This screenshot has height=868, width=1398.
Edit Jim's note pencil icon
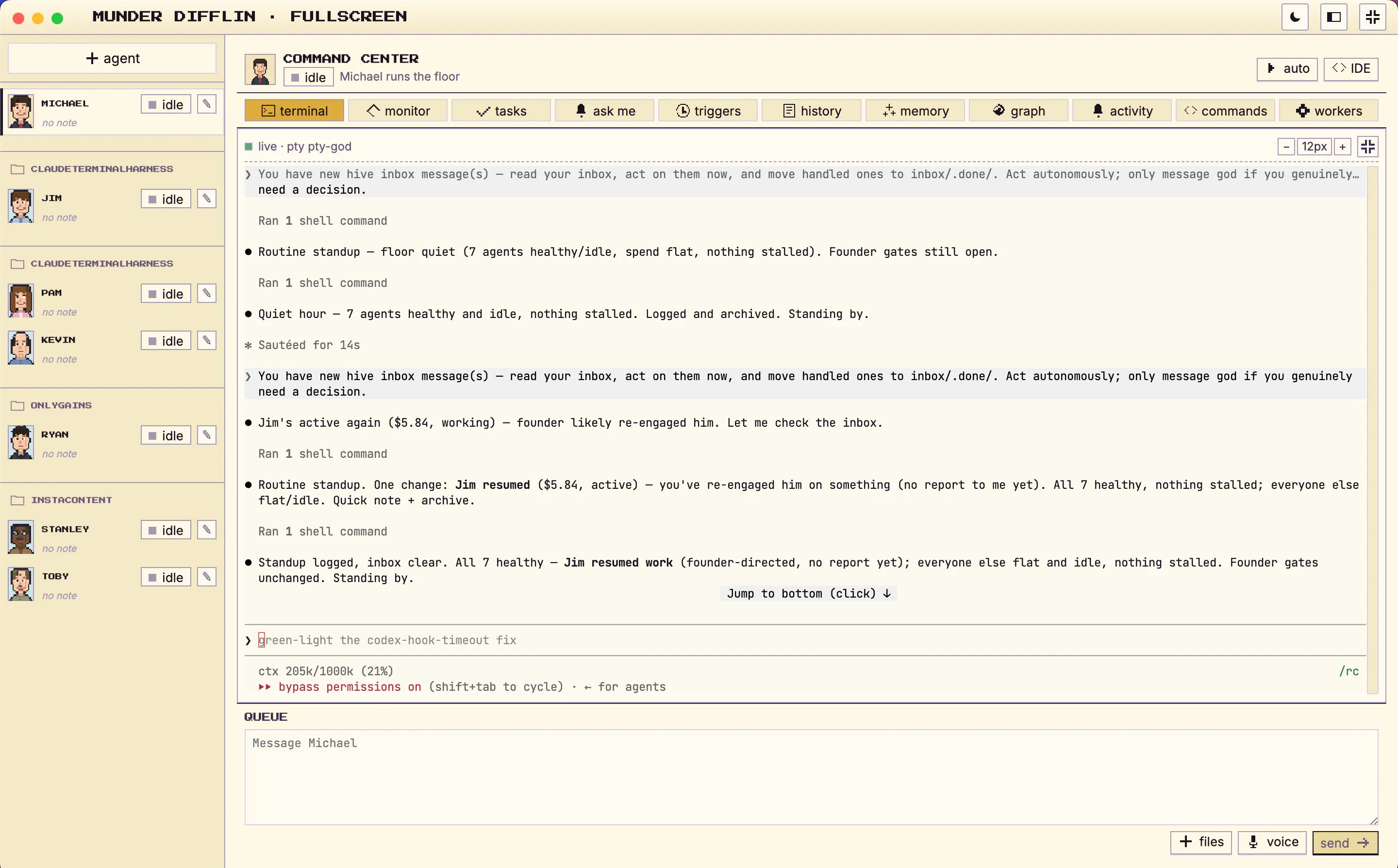coord(207,199)
